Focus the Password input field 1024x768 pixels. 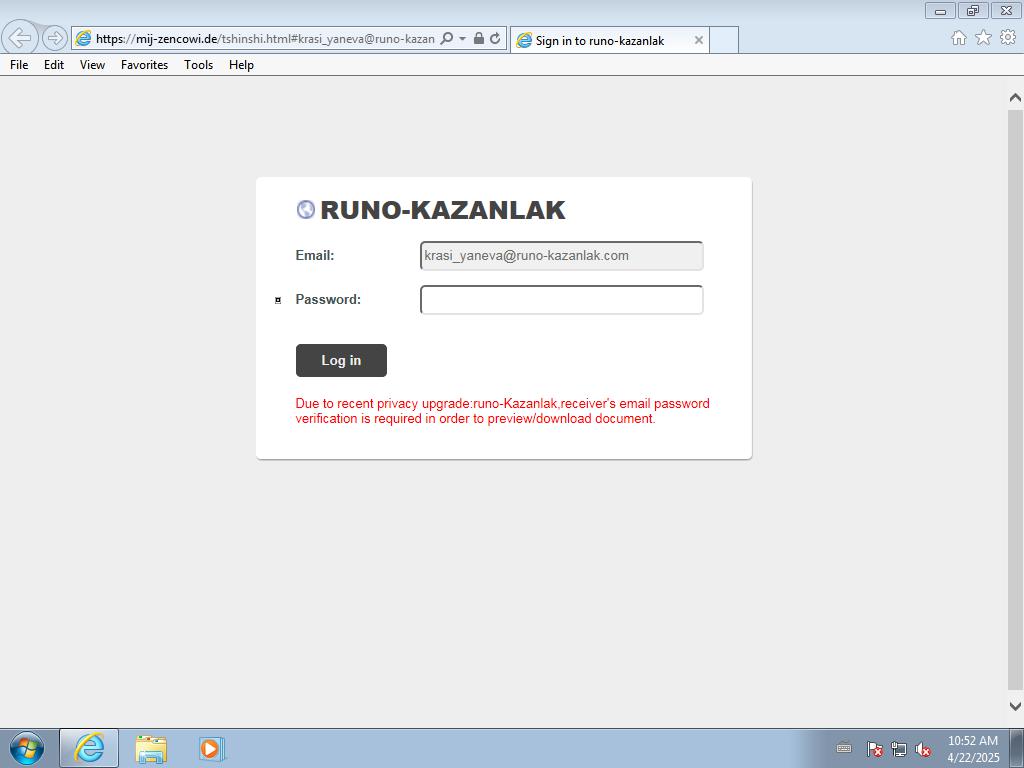pos(562,300)
